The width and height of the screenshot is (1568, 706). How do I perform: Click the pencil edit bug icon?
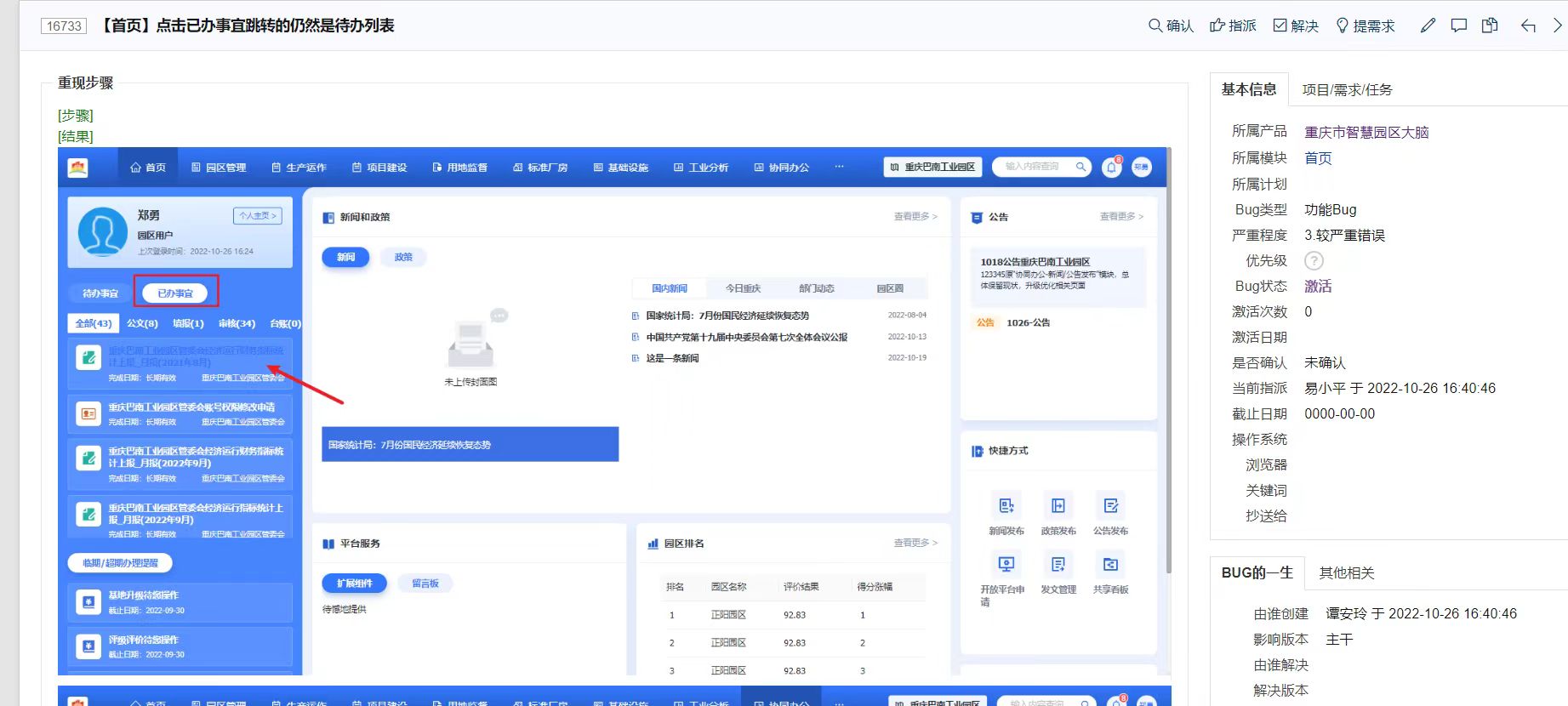click(1428, 26)
